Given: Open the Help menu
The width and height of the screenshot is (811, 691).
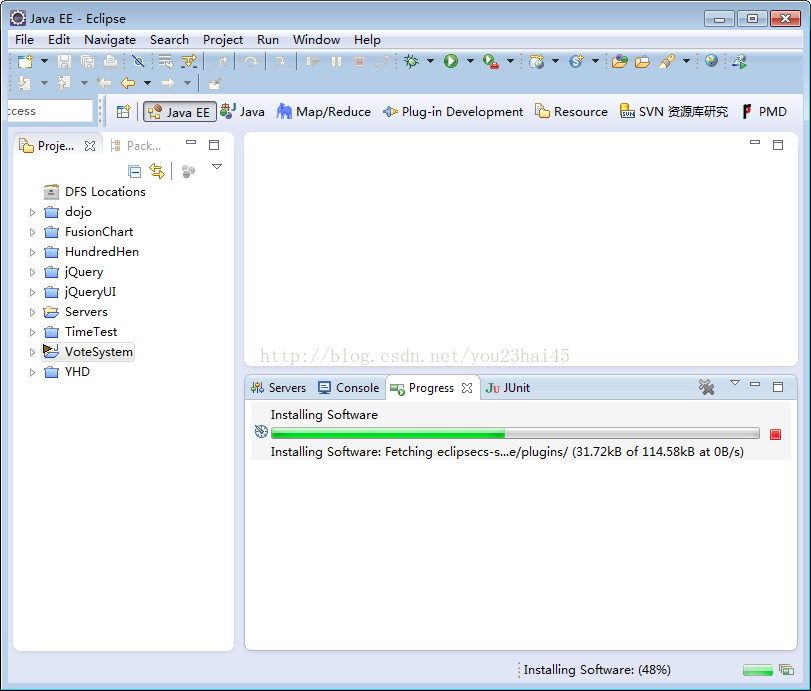Looking at the screenshot, I should coord(367,40).
